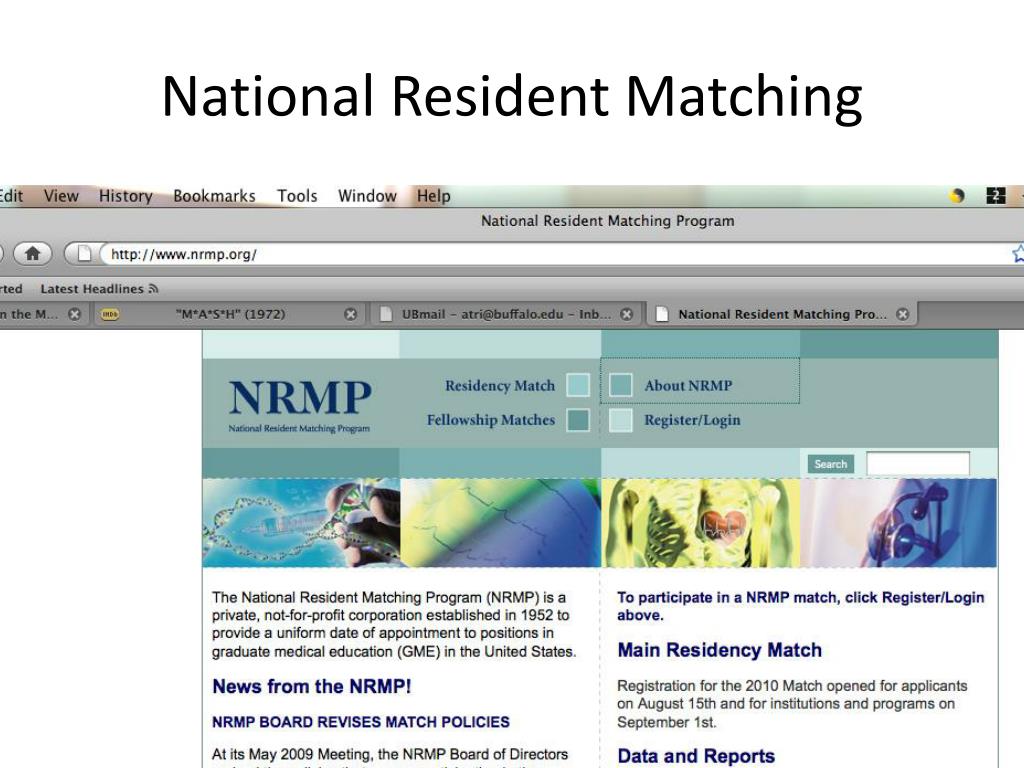Viewport: 1024px width, 768px height.
Task: Click the site search text field
Action: (918, 464)
